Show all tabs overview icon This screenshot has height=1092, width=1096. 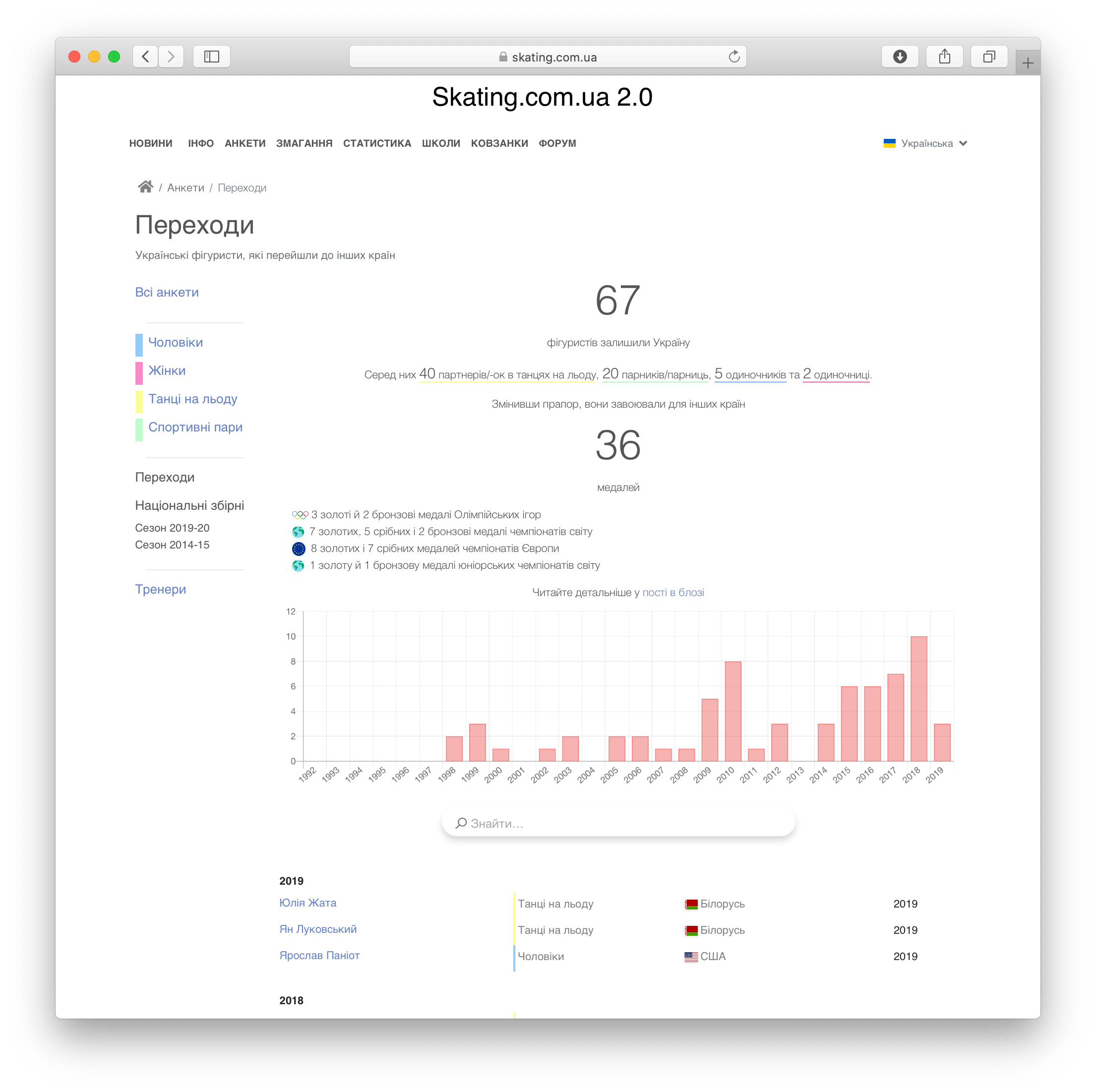[x=989, y=57]
